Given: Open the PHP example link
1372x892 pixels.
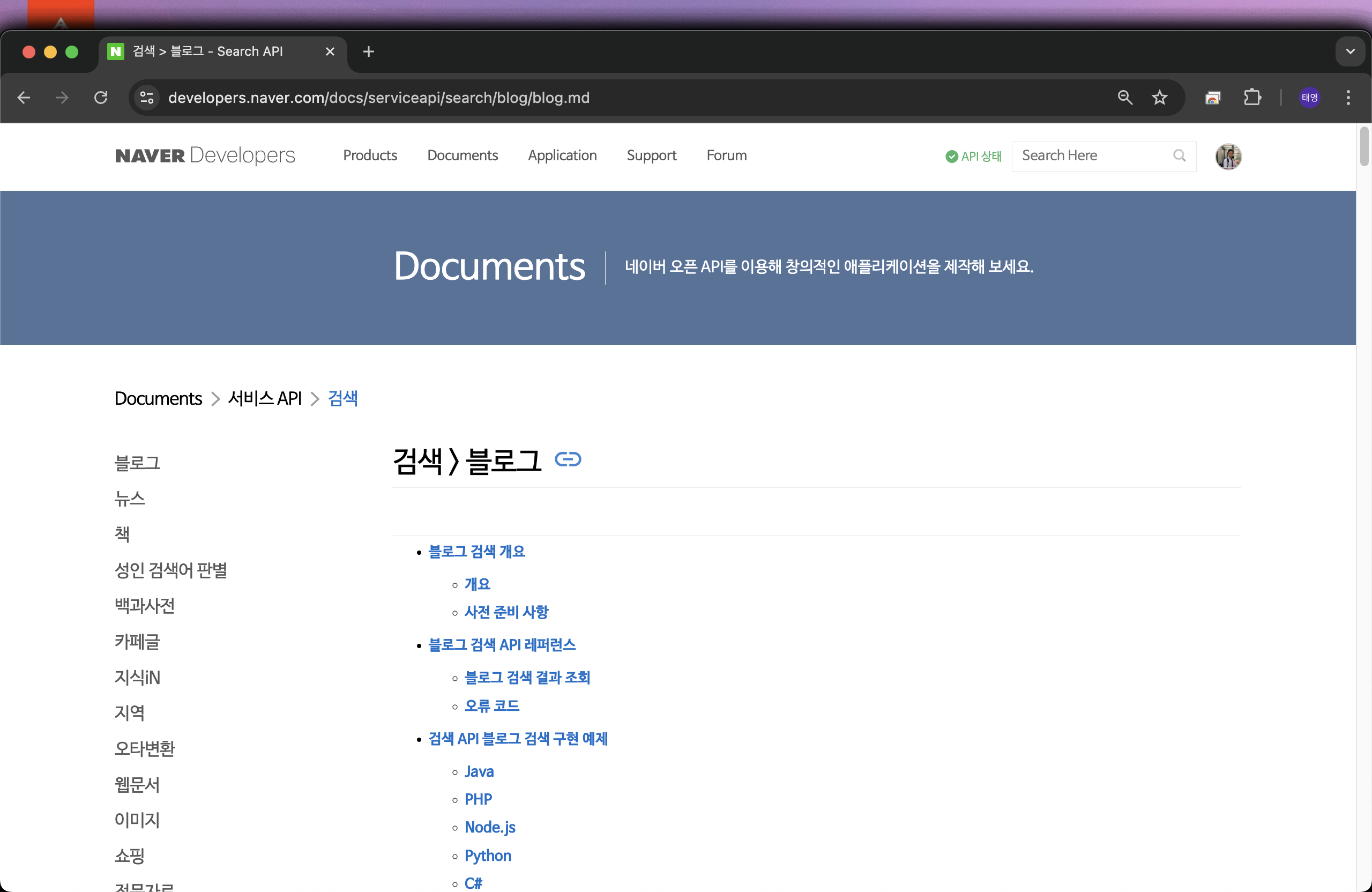Looking at the screenshot, I should (479, 800).
